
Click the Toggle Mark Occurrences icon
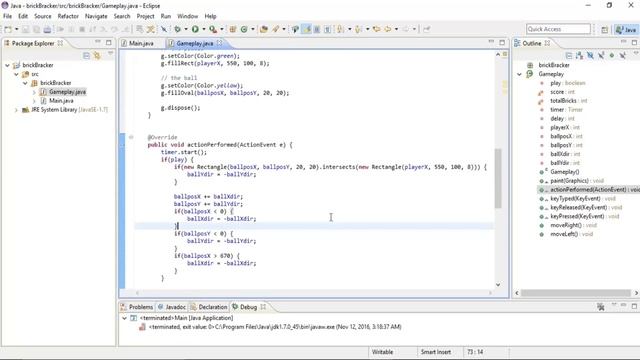[306, 29]
